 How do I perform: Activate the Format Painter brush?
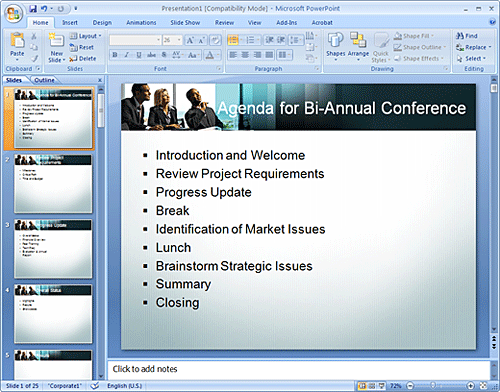pos(34,59)
